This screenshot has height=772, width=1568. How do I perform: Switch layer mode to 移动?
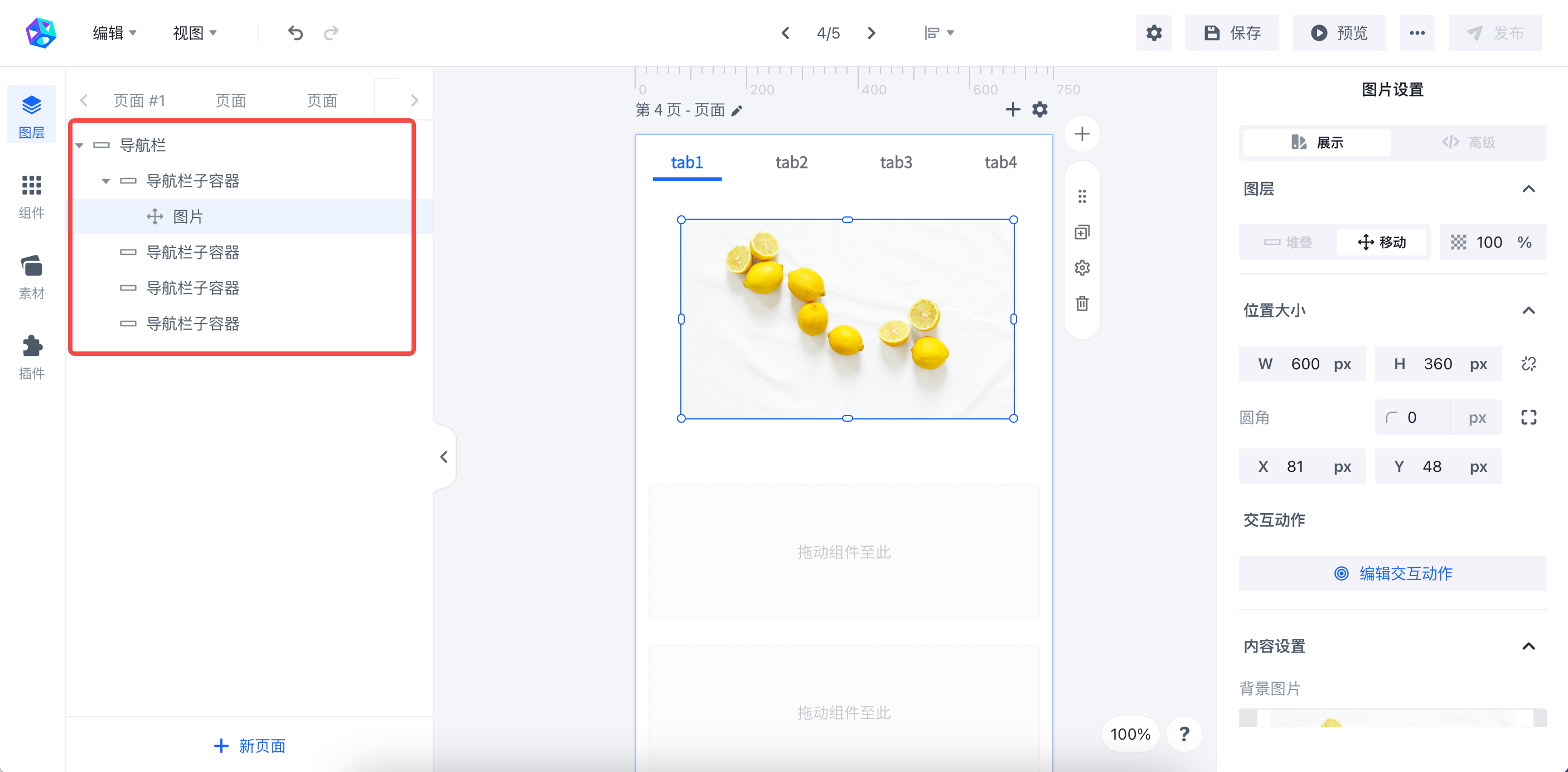tap(1382, 242)
